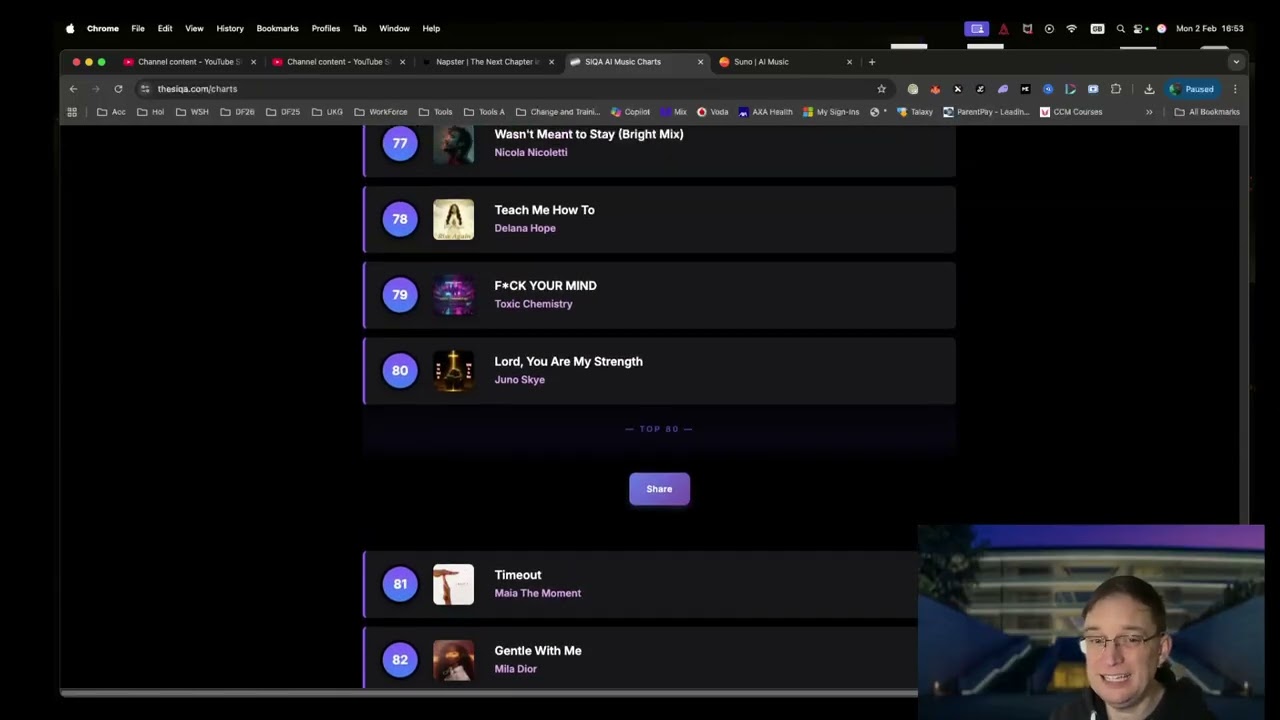
Task: Open the ParentPay bookmark
Action: click(x=986, y=112)
